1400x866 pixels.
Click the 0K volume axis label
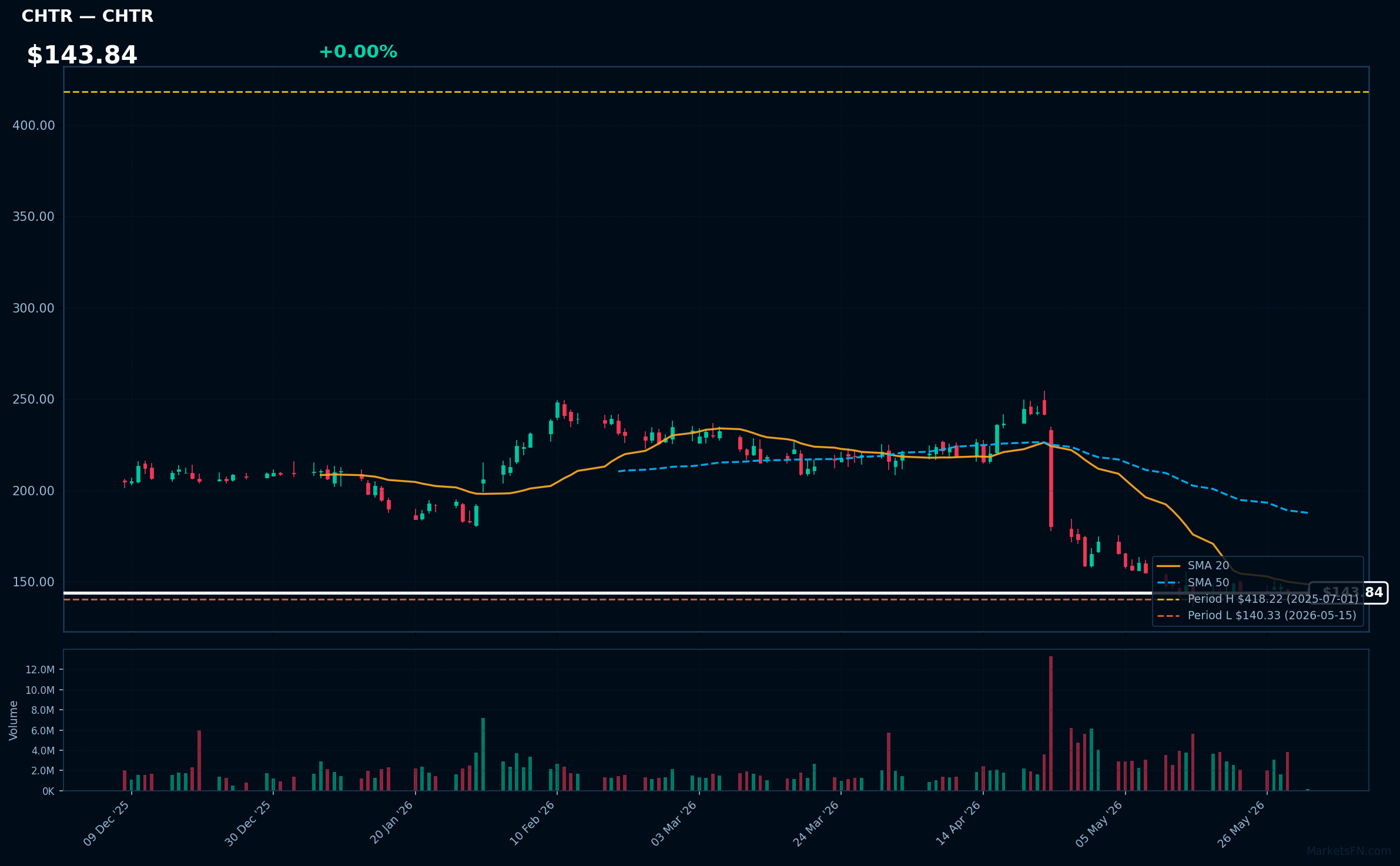pos(48,791)
